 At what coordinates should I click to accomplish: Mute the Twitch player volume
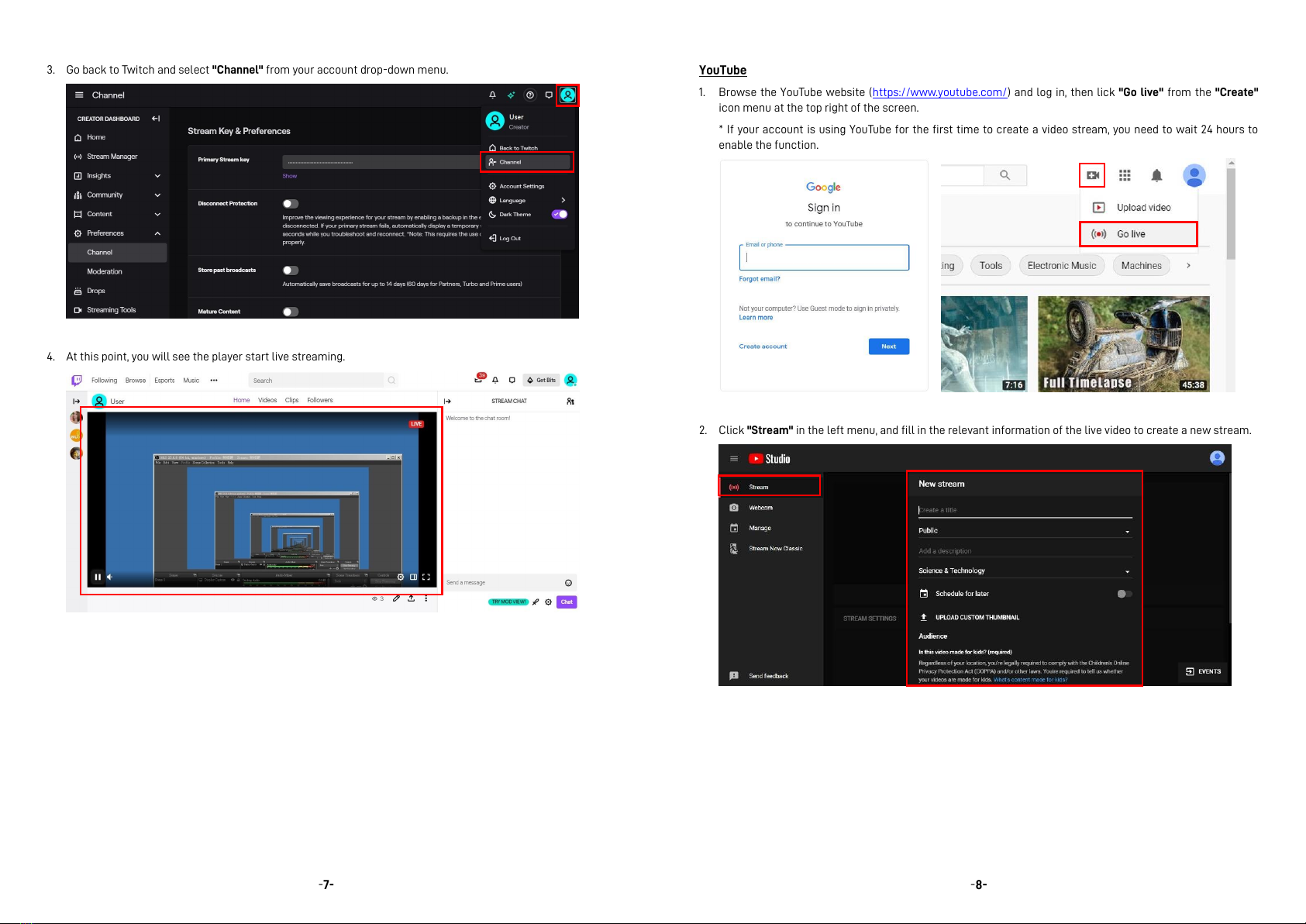[x=109, y=577]
